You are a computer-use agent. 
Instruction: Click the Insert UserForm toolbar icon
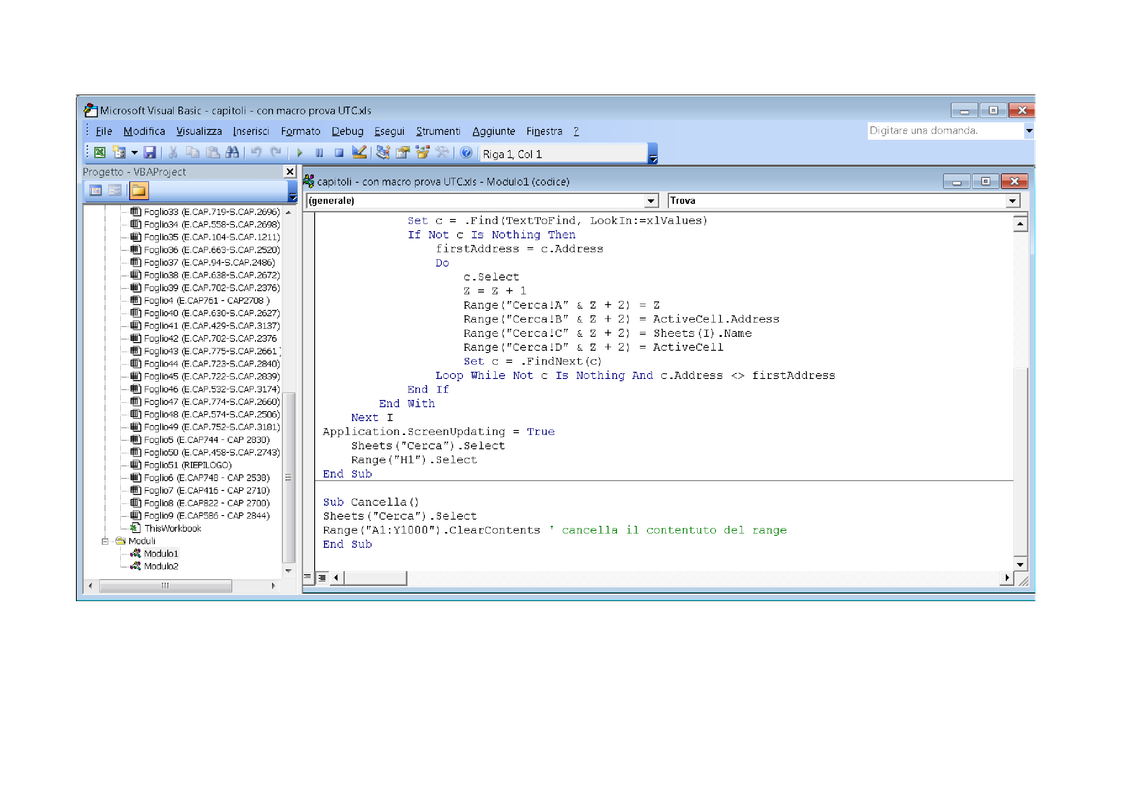click(x=119, y=153)
